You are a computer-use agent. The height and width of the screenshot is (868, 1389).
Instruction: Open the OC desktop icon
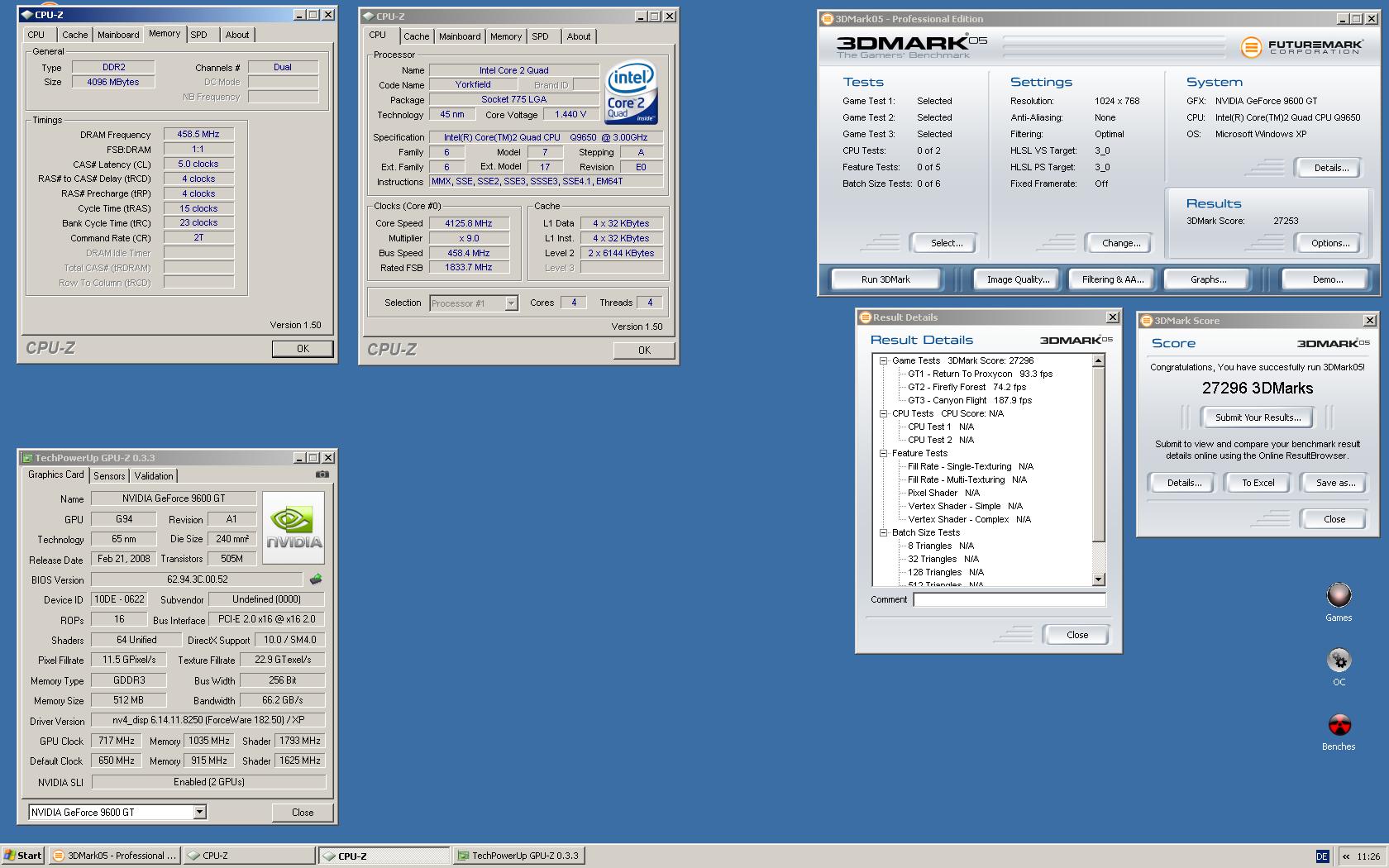(x=1339, y=667)
